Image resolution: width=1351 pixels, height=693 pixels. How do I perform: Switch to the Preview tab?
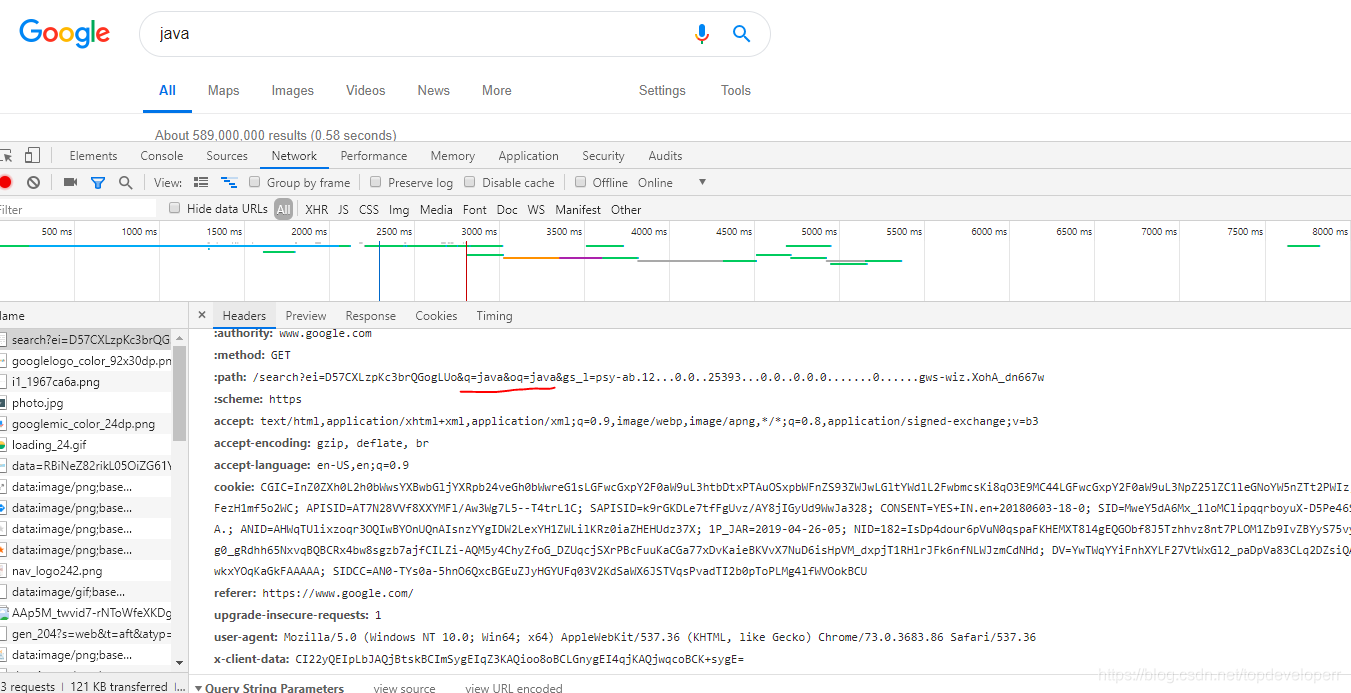click(x=306, y=315)
